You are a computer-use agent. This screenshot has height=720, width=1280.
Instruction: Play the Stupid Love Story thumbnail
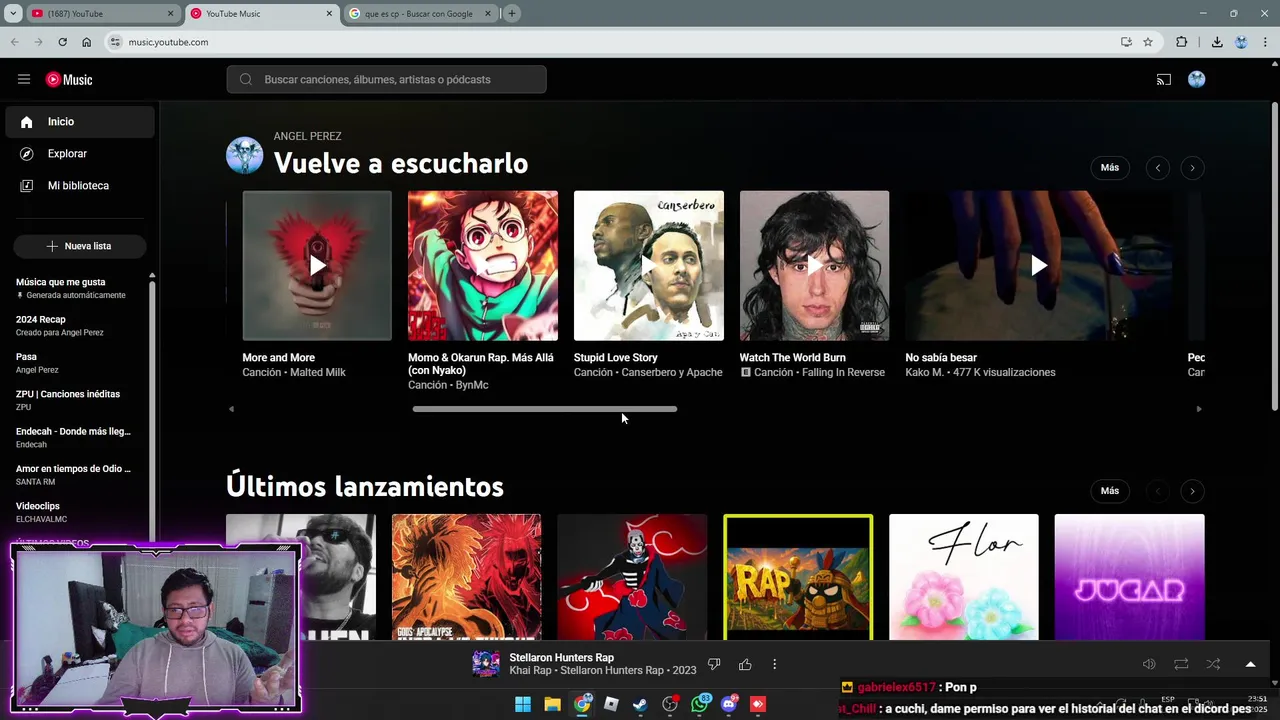(649, 266)
